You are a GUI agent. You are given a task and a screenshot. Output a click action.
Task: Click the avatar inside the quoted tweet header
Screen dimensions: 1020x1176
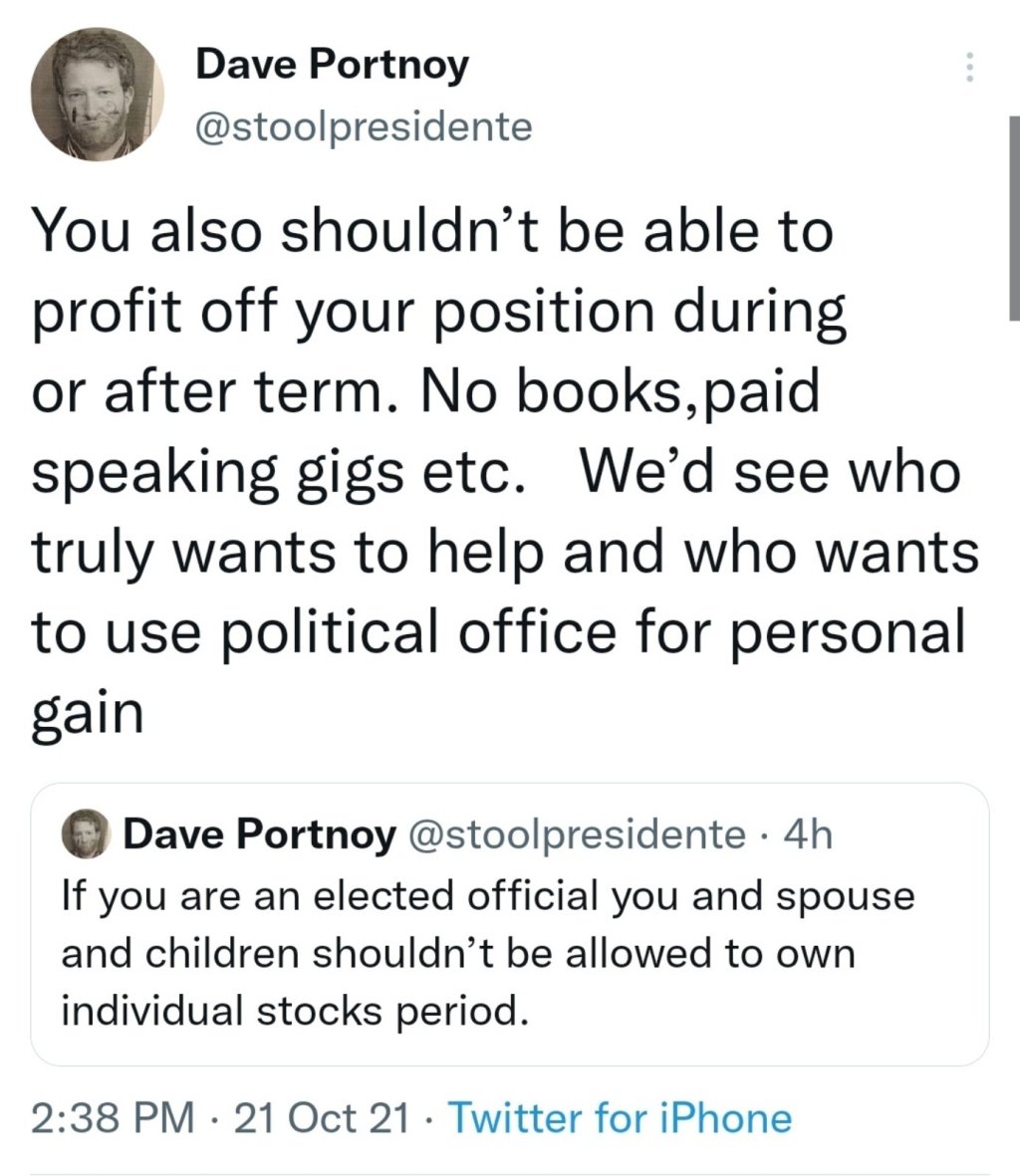(x=88, y=832)
